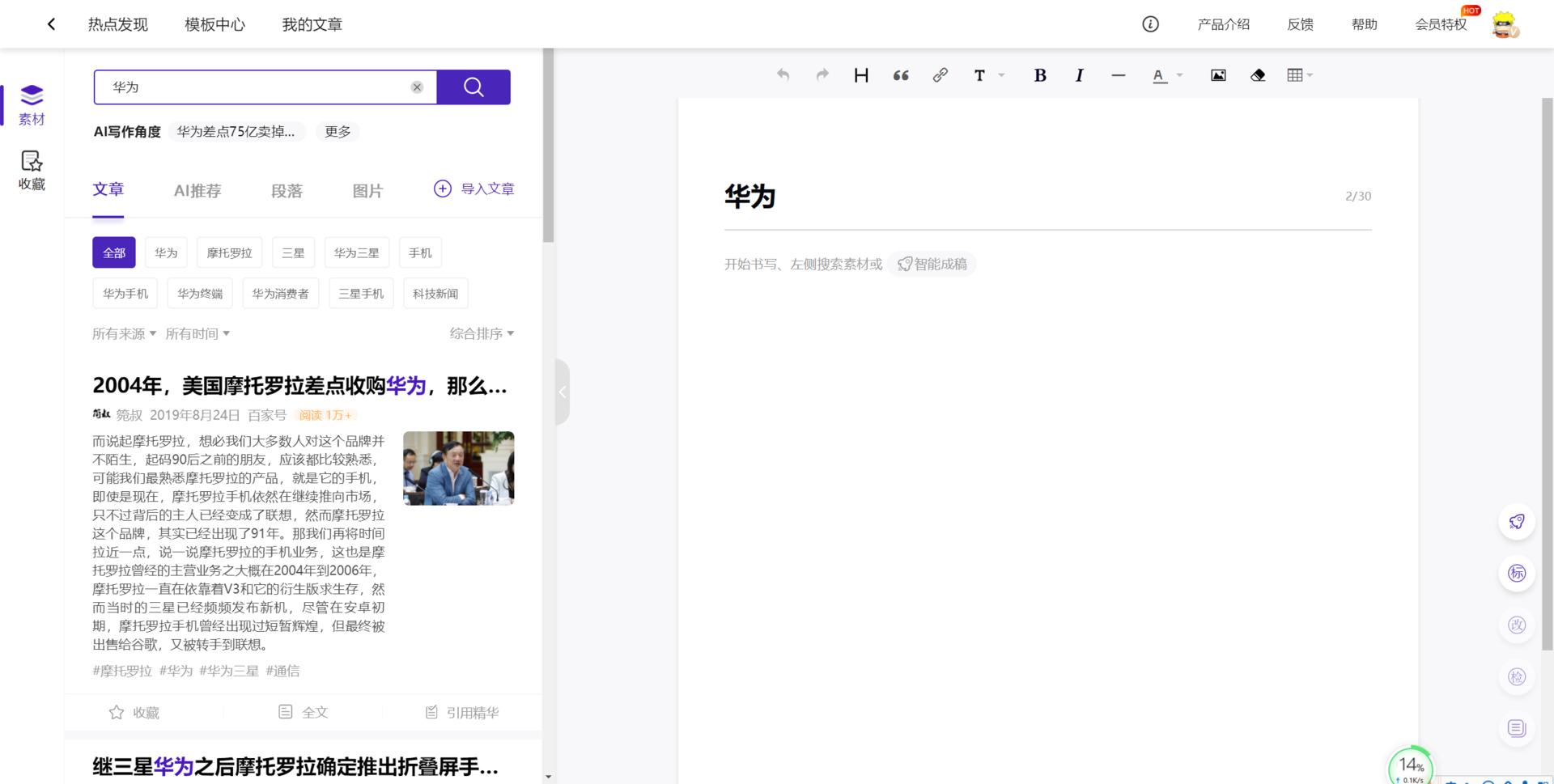Screen dimensions: 1554x784
Task: Click 引用精华 under the Motorola article
Action: (462, 712)
